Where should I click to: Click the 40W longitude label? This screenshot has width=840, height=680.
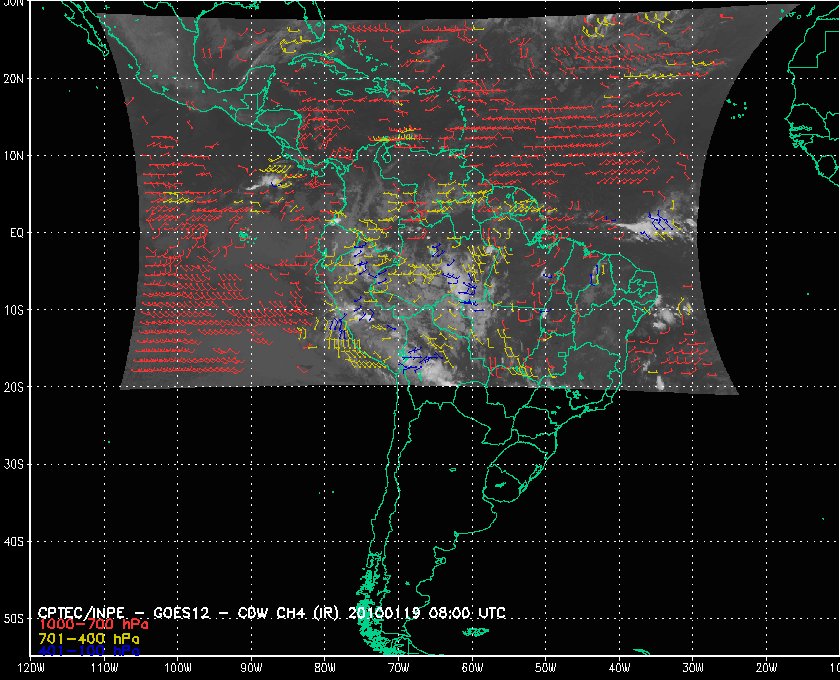(x=619, y=668)
